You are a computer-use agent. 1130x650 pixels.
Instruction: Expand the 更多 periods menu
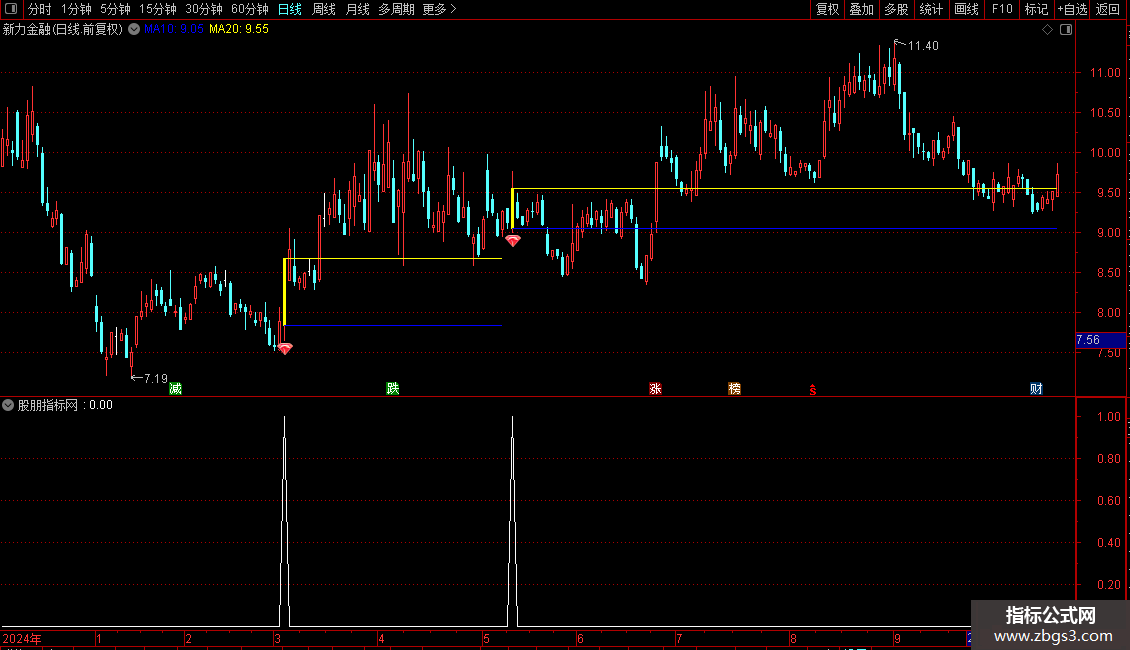440,9
